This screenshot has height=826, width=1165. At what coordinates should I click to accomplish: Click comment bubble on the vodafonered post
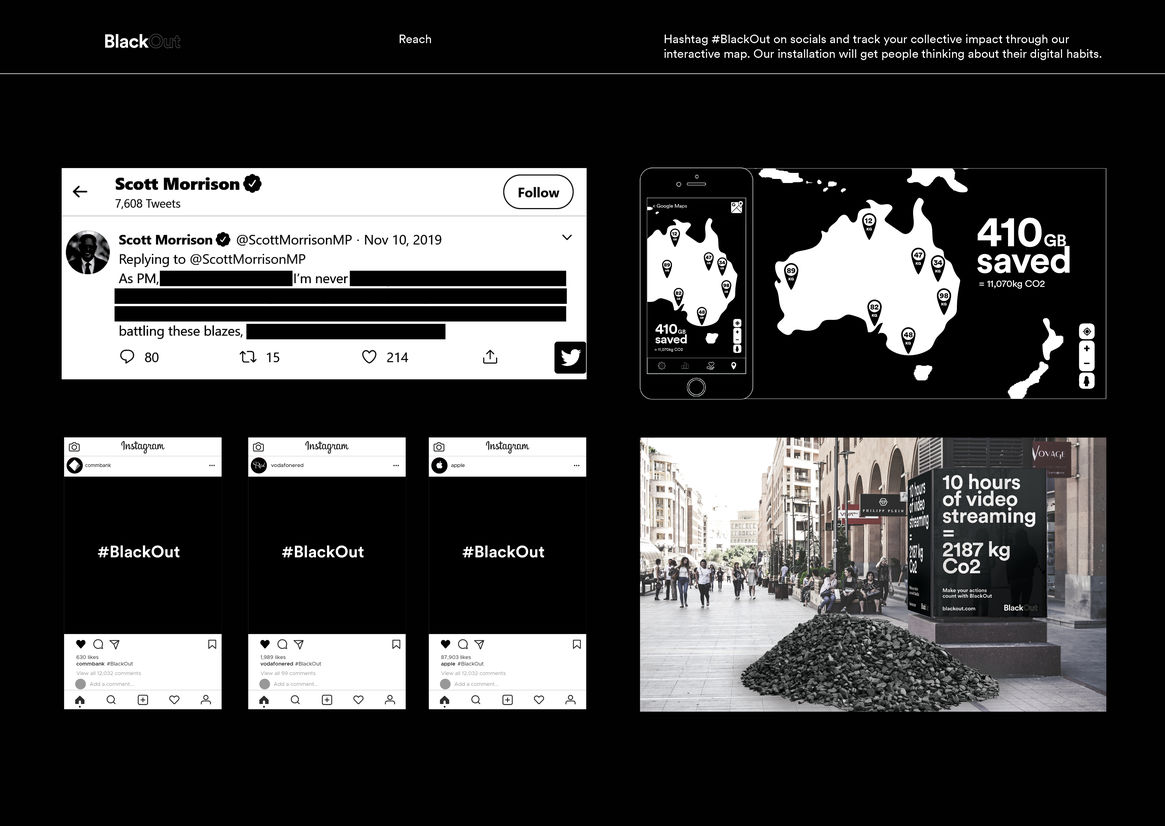tap(282, 645)
